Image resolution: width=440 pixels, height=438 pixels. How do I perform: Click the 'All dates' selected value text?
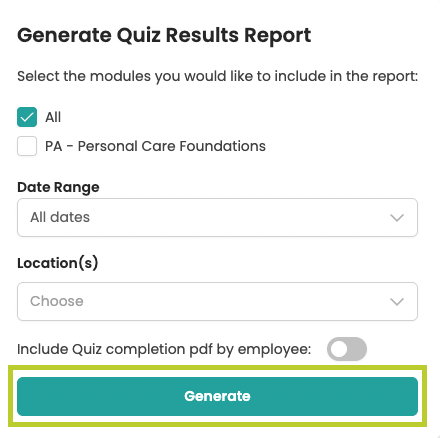pos(60,217)
